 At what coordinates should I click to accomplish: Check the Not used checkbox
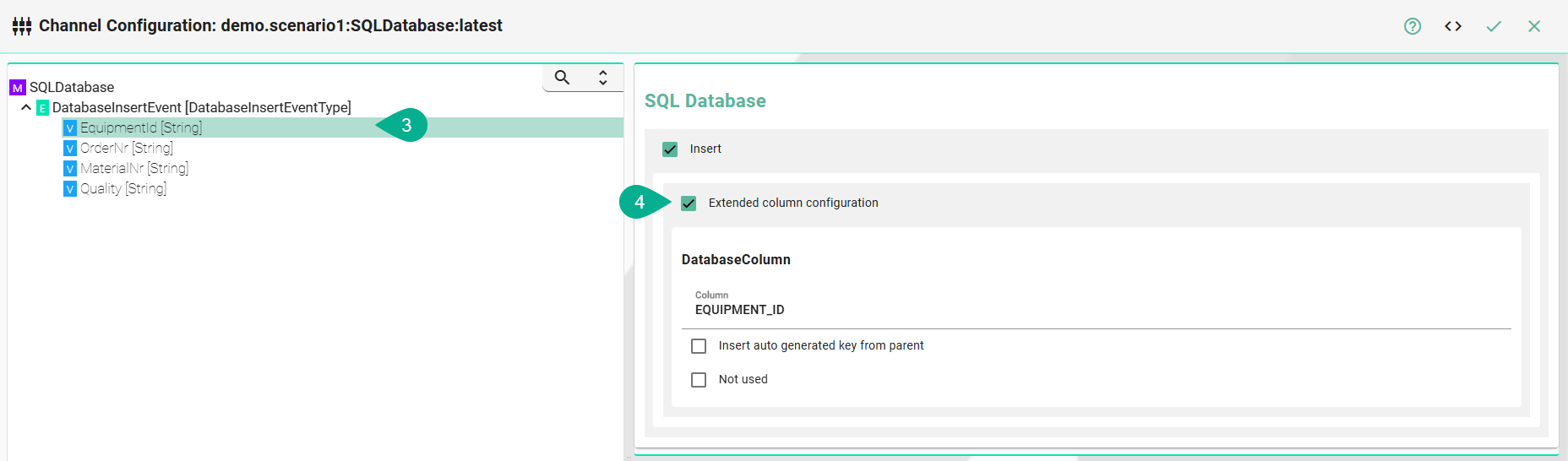coord(699,380)
